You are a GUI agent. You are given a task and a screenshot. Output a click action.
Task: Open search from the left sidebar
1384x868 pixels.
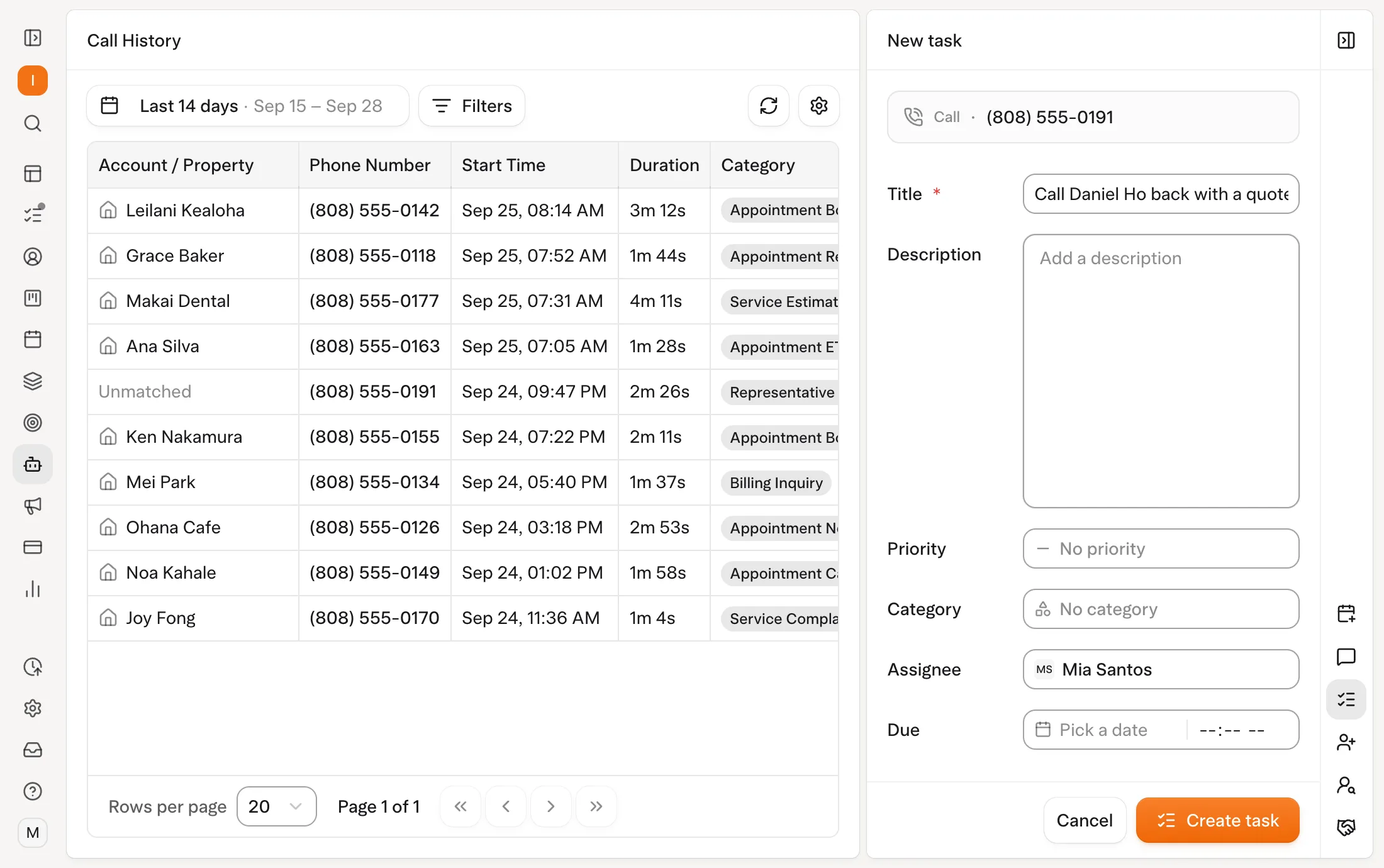33,123
